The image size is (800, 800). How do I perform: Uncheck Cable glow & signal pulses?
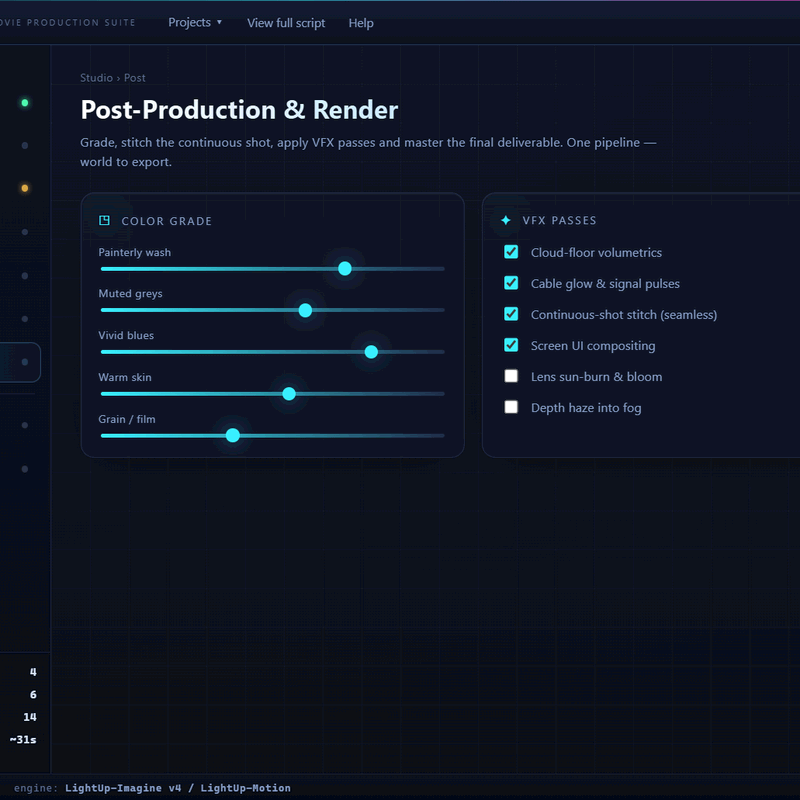click(511, 283)
